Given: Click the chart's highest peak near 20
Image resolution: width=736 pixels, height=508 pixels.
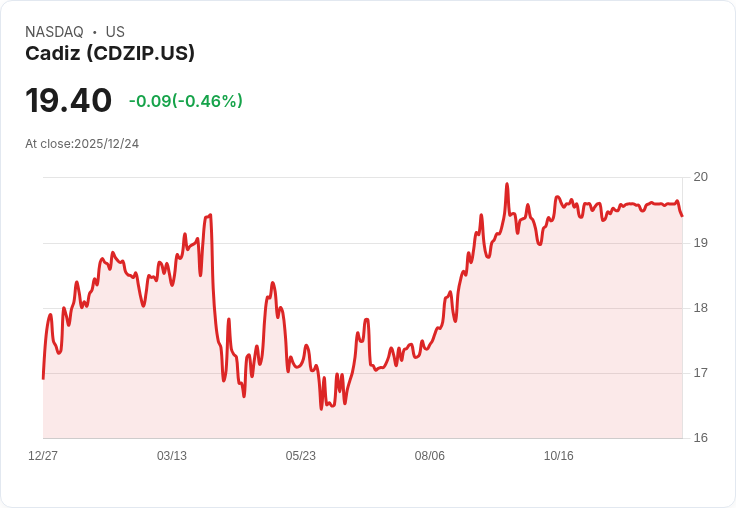Looking at the screenshot, I should 507,184.
